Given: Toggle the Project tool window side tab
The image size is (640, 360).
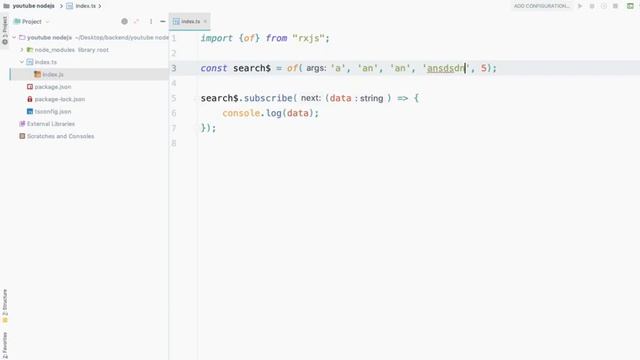Looking at the screenshot, I should [x=5, y=31].
